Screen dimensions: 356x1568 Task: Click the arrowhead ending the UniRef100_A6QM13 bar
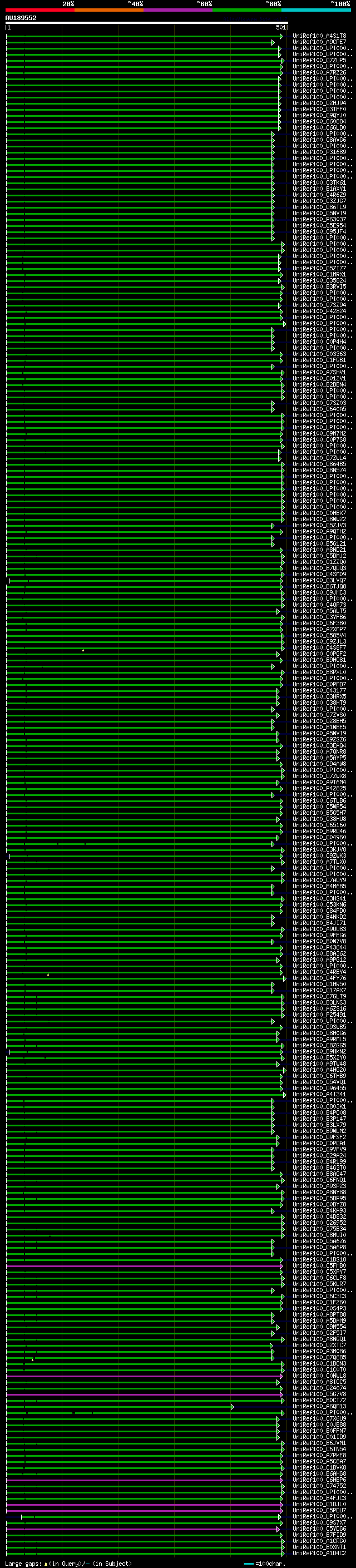(x=233, y=1407)
